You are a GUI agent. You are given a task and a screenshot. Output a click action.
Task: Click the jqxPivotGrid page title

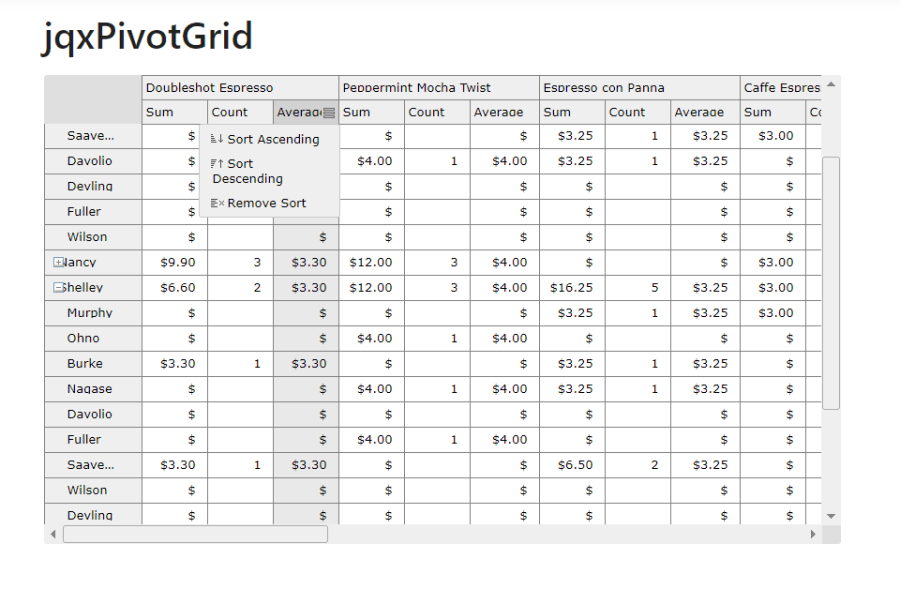point(147,36)
